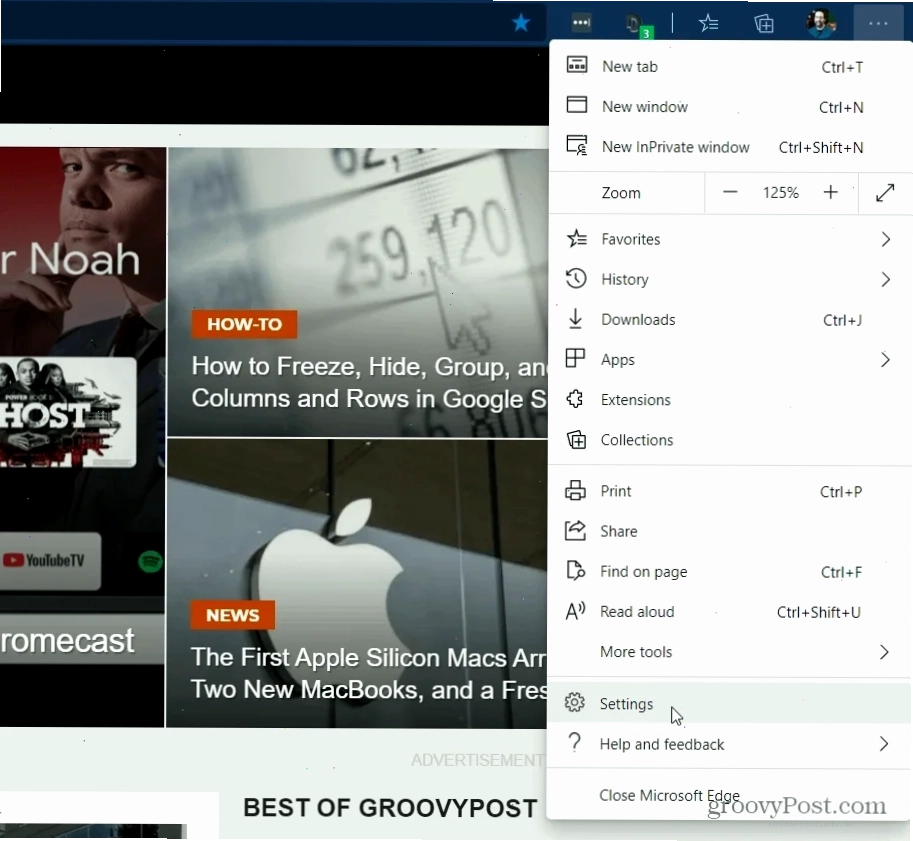The width and height of the screenshot is (913, 841).
Task: Decrease zoom with the minus button
Action: point(730,192)
